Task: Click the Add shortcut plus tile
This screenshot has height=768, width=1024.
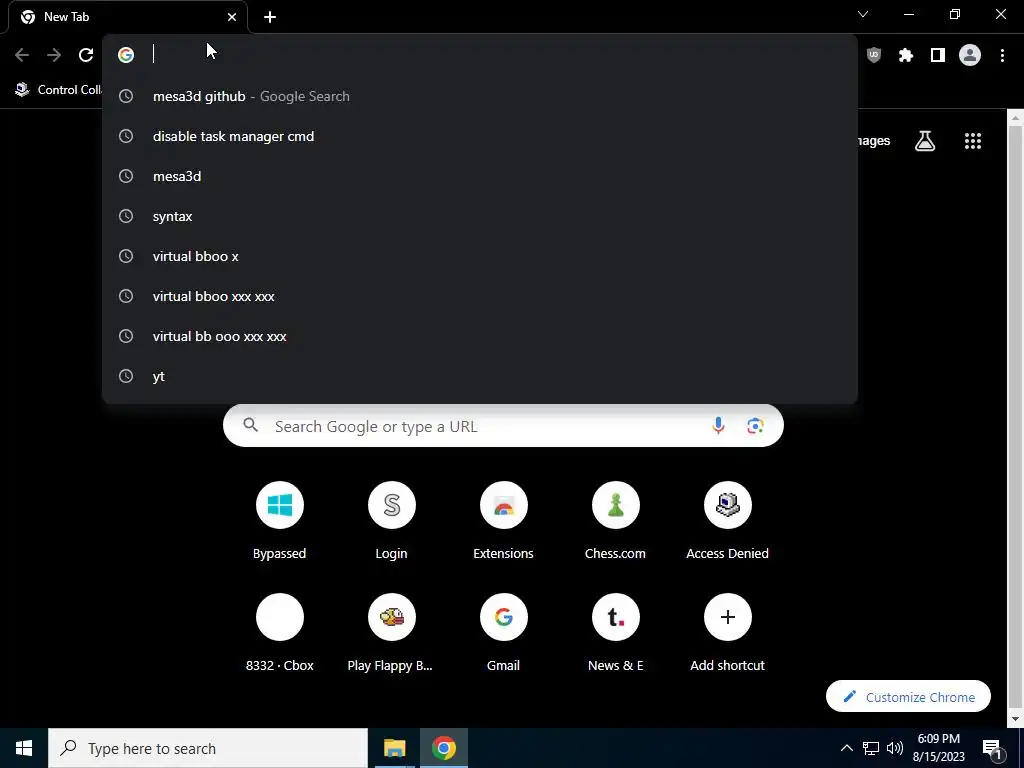Action: click(x=728, y=633)
